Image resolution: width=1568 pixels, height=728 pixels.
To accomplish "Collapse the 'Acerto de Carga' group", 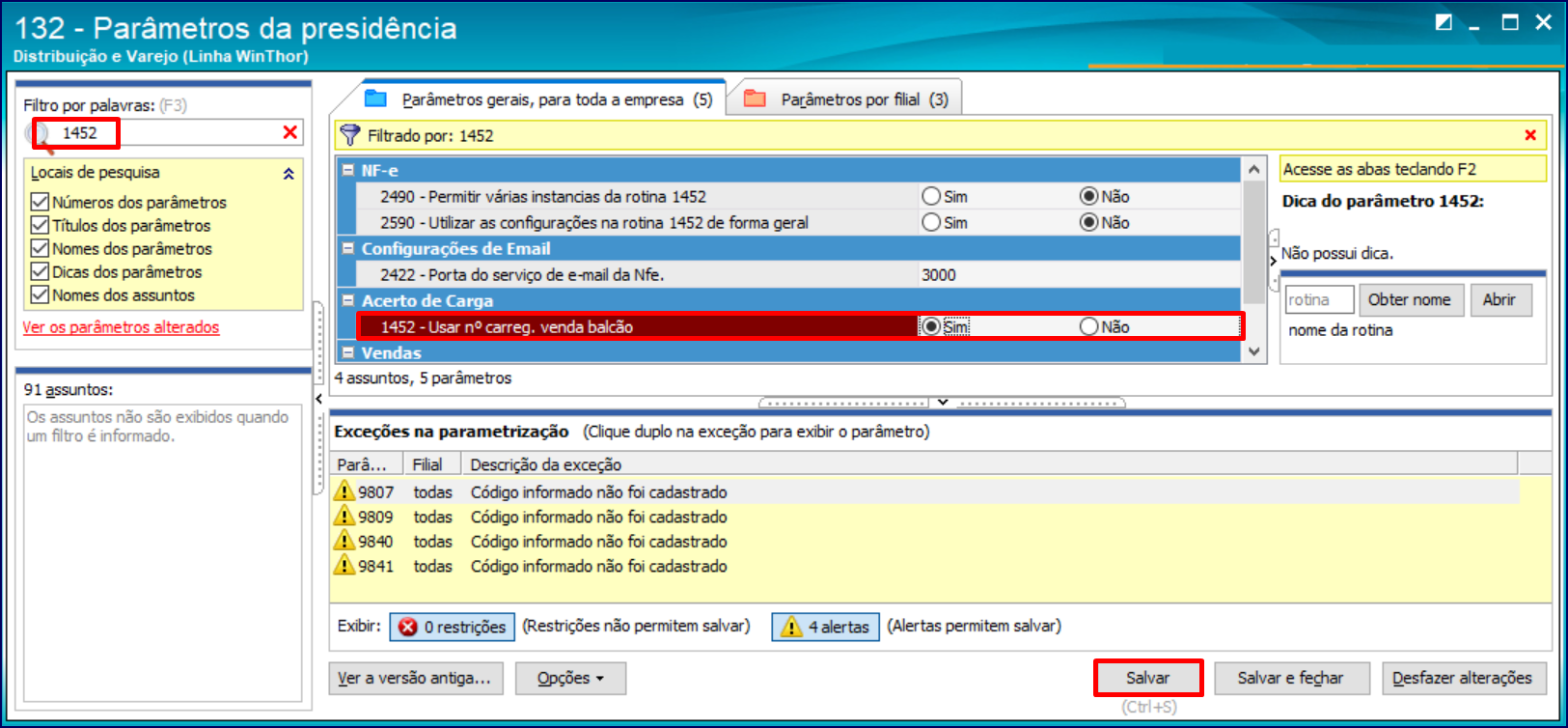I will coord(348,300).
